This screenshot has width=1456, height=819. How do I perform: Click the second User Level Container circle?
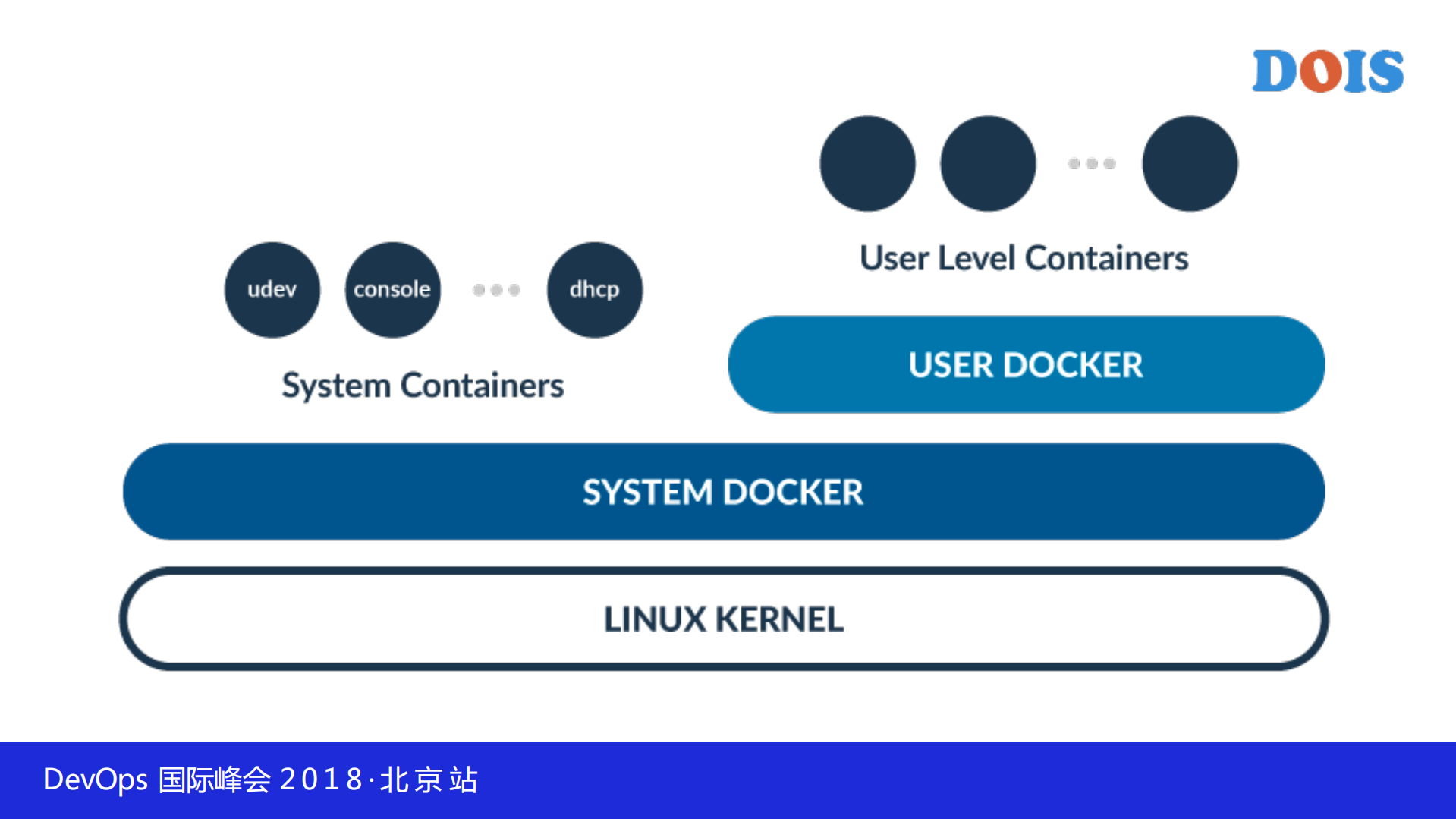pos(987,164)
